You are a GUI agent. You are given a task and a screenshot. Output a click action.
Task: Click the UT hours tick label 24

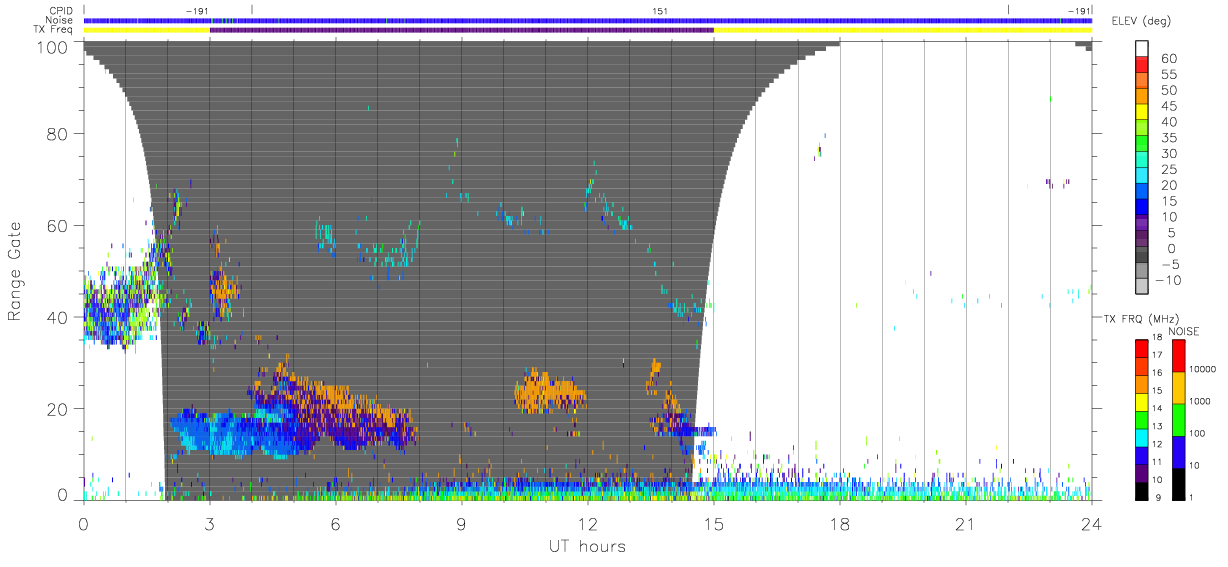coord(1091,523)
